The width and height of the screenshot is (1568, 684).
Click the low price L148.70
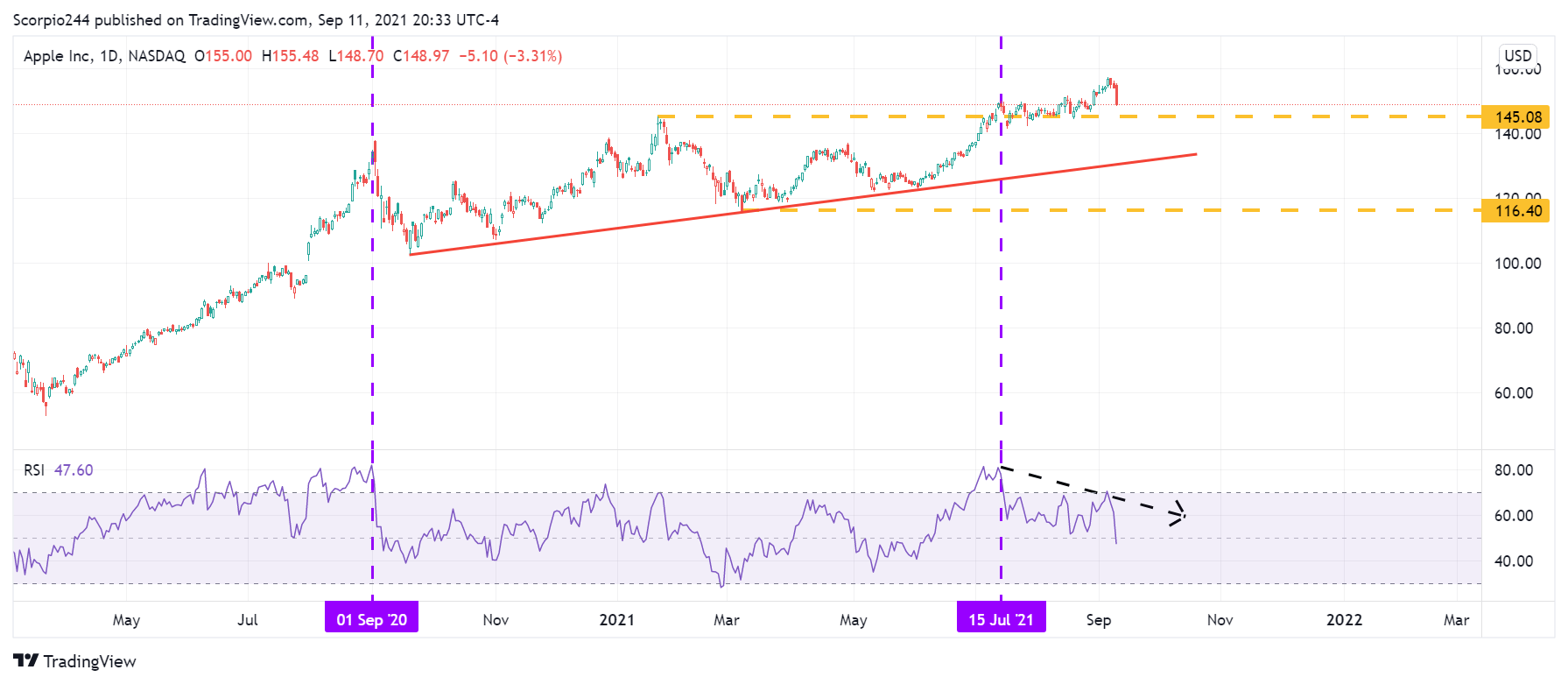point(356,56)
